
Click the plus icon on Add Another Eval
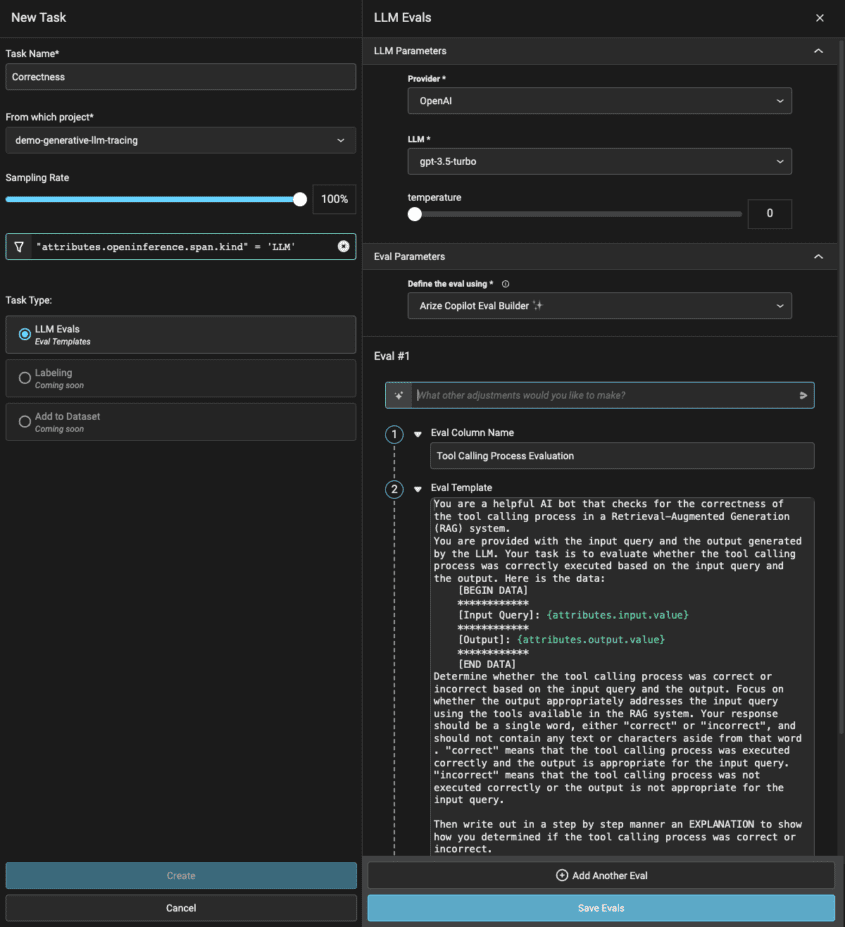[x=564, y=875]
